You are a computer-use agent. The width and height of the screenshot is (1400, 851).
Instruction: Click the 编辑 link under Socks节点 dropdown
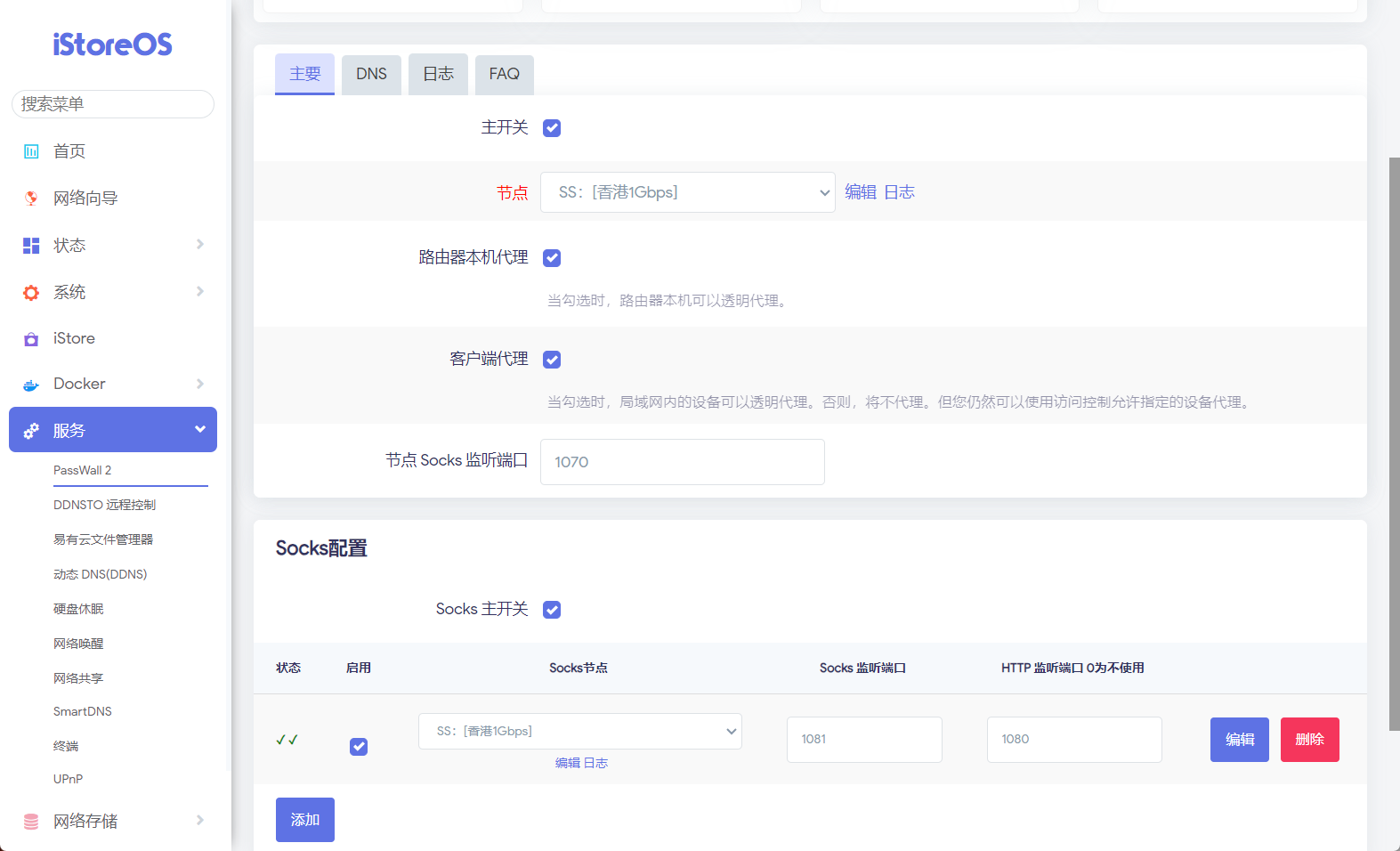[568, 763]
